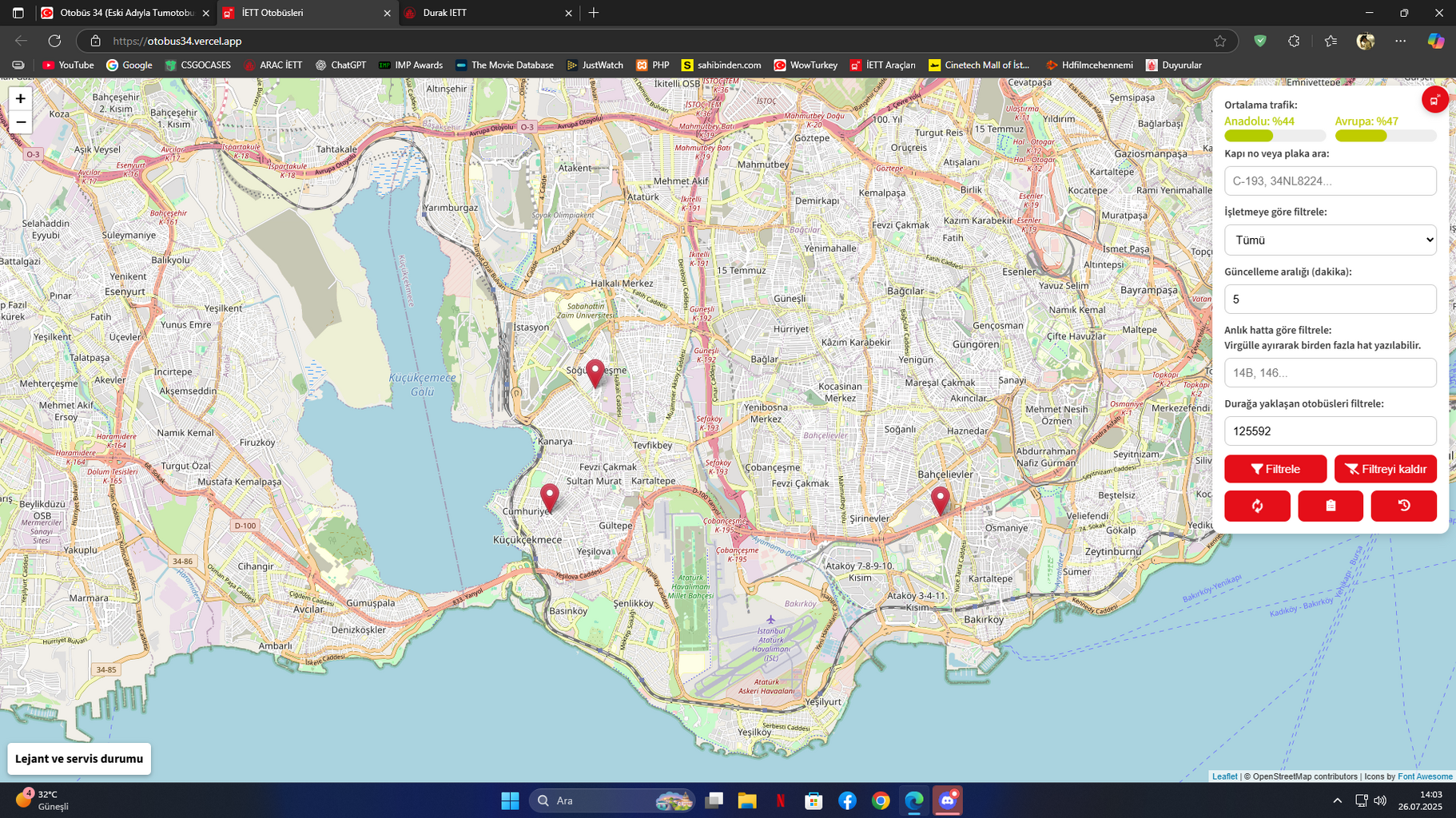1456x818 pixels.
Task: Open the ARAC İETT bookmark
Action: [273, 66]
